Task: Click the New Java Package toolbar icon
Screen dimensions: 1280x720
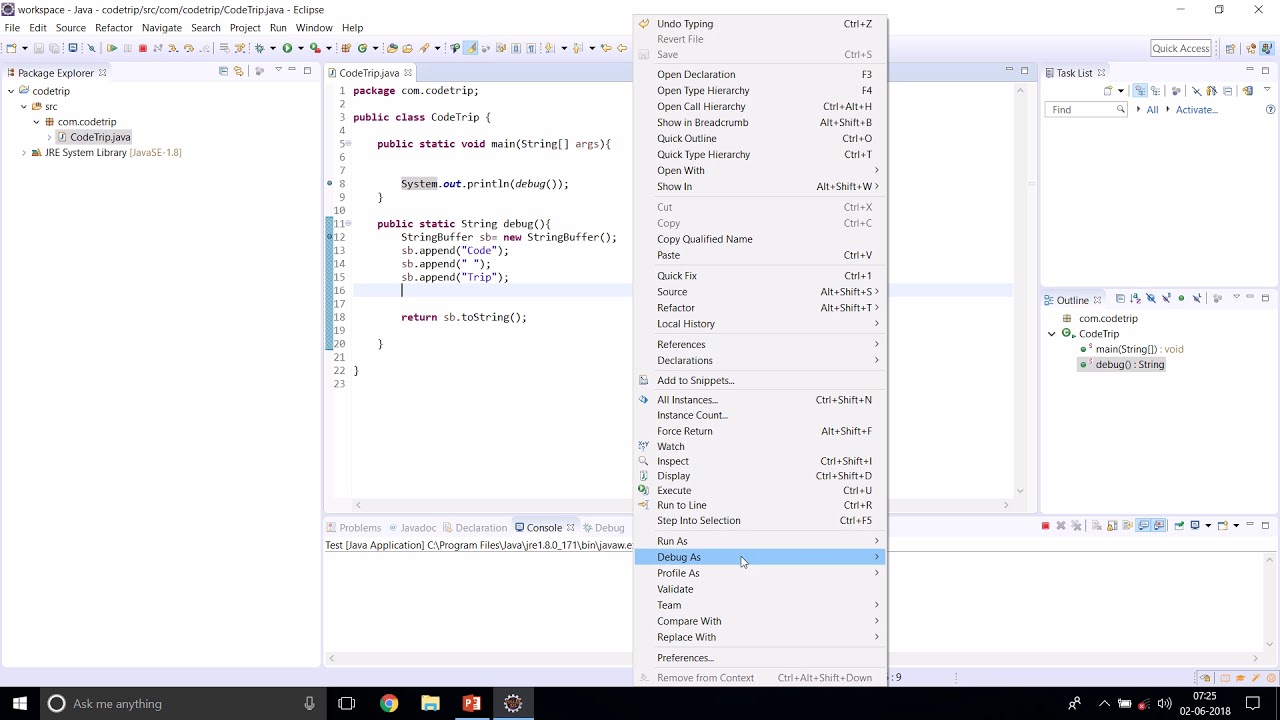Action: coord(346,48)
